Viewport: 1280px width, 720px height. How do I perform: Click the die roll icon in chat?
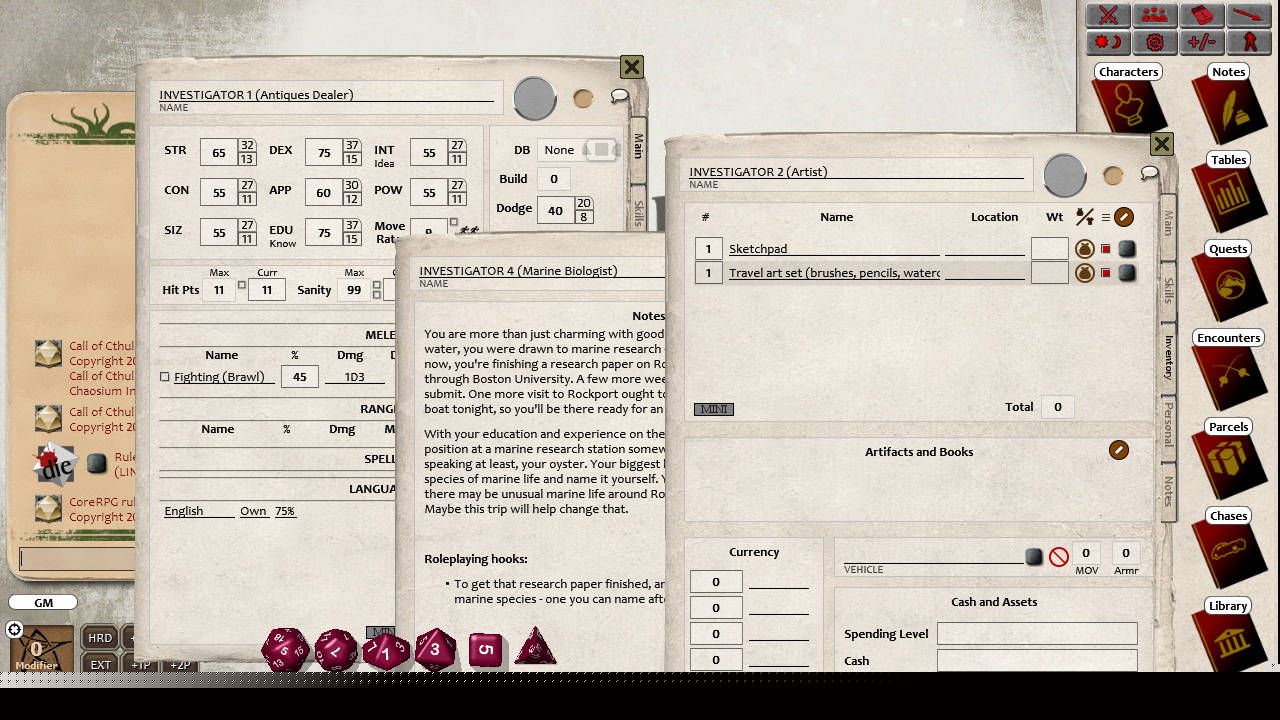click(x=56, y=464)
